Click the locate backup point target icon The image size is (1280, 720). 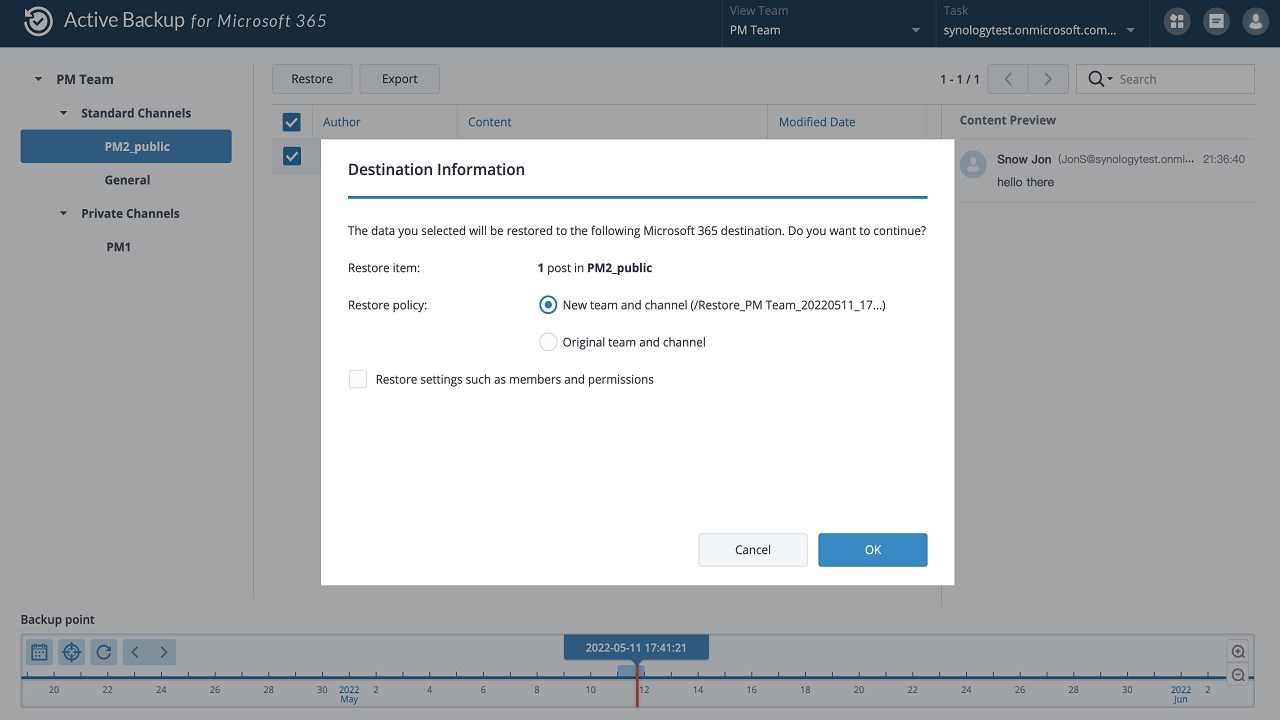pos(71,652)
